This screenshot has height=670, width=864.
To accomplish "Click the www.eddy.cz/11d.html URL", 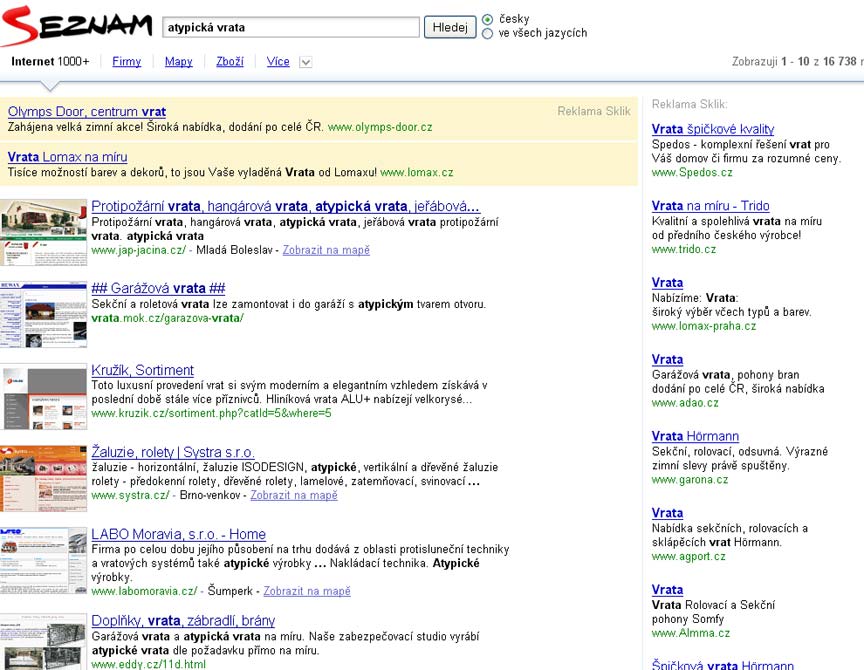I will click(x=149, y=664).
